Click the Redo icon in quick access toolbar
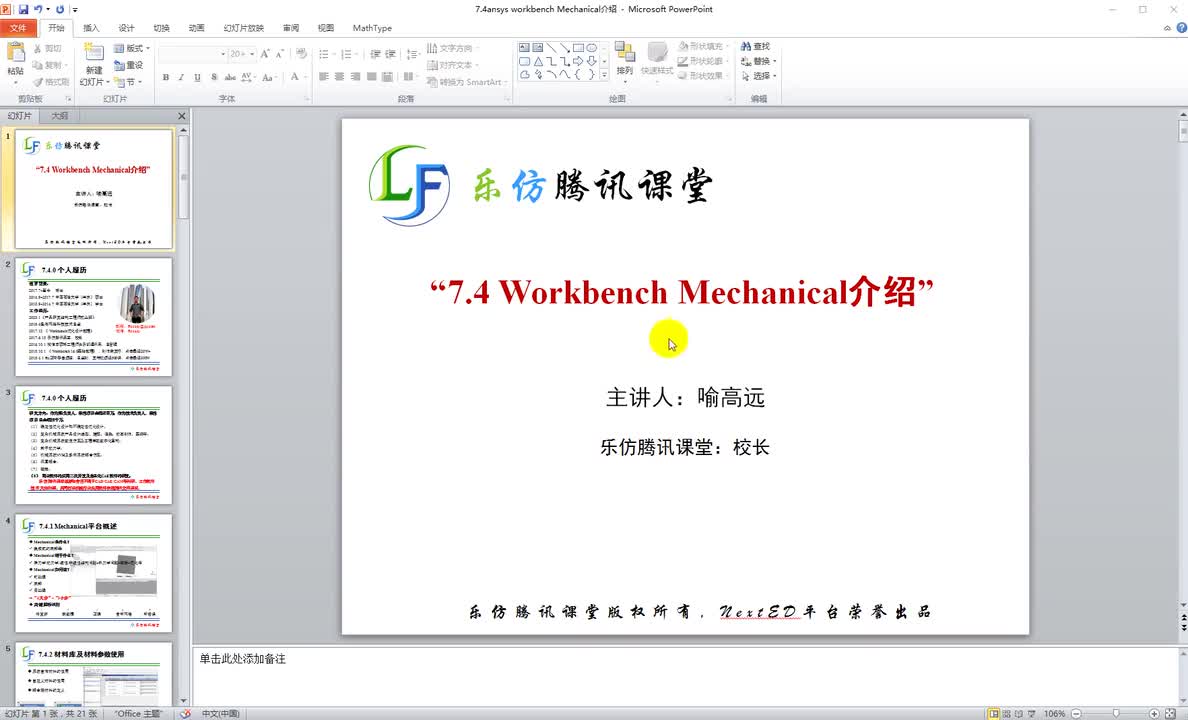 click(60, 9)
